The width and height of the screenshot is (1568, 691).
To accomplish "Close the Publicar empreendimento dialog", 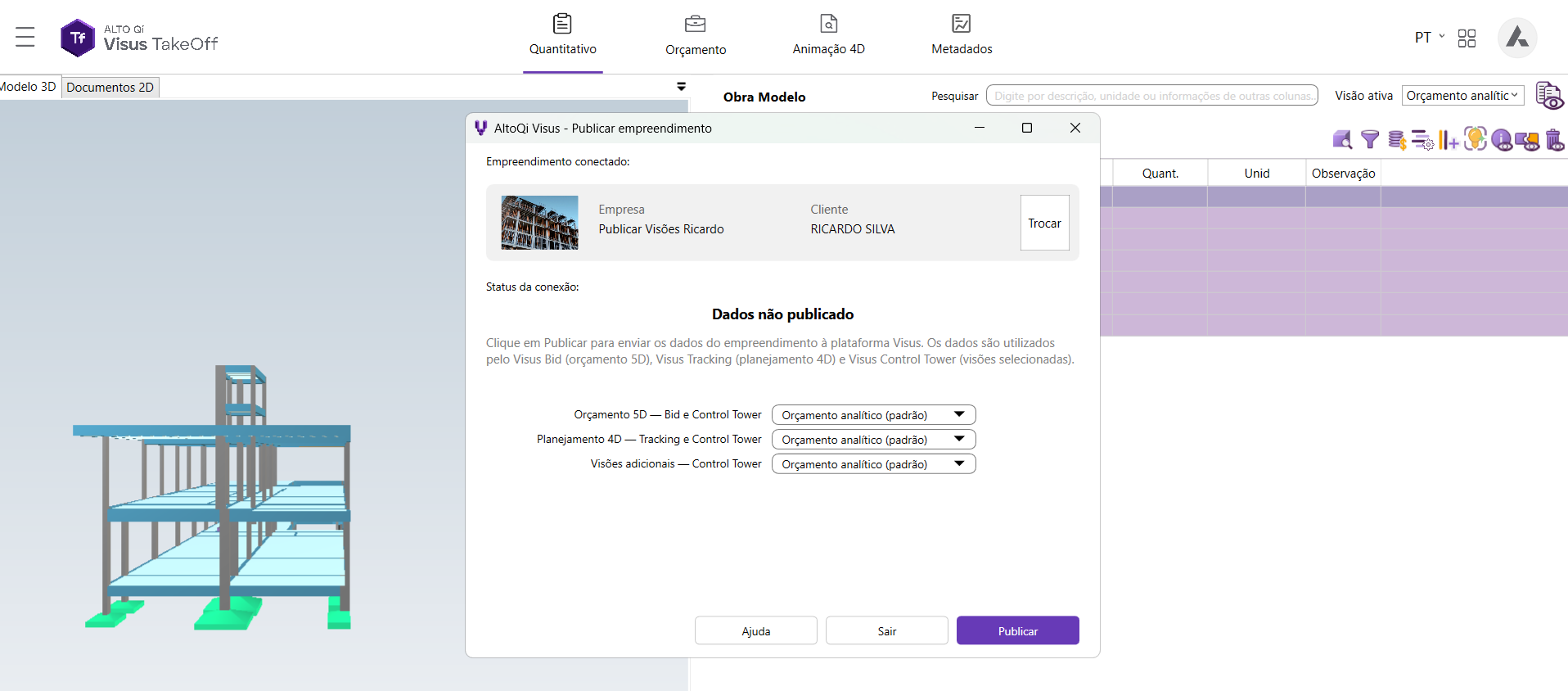I will point(1075,128).
